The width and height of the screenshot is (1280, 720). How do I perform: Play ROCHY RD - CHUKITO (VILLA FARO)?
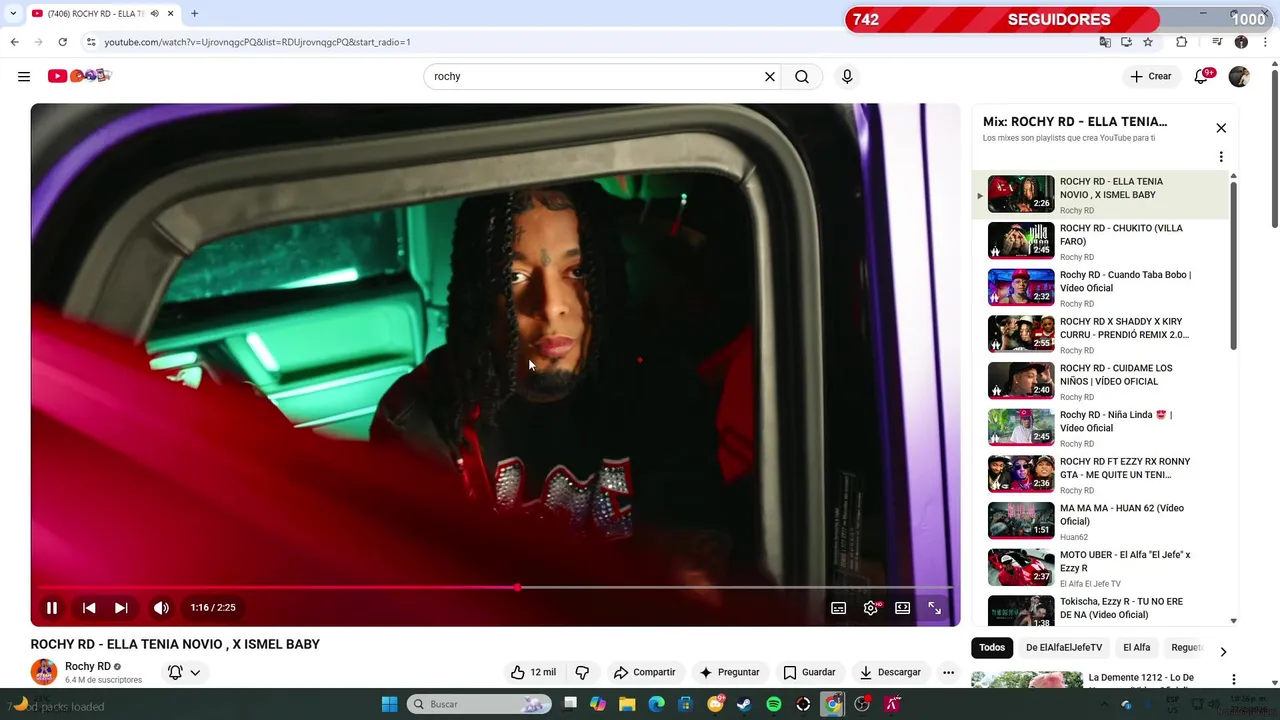(1100, 241)
